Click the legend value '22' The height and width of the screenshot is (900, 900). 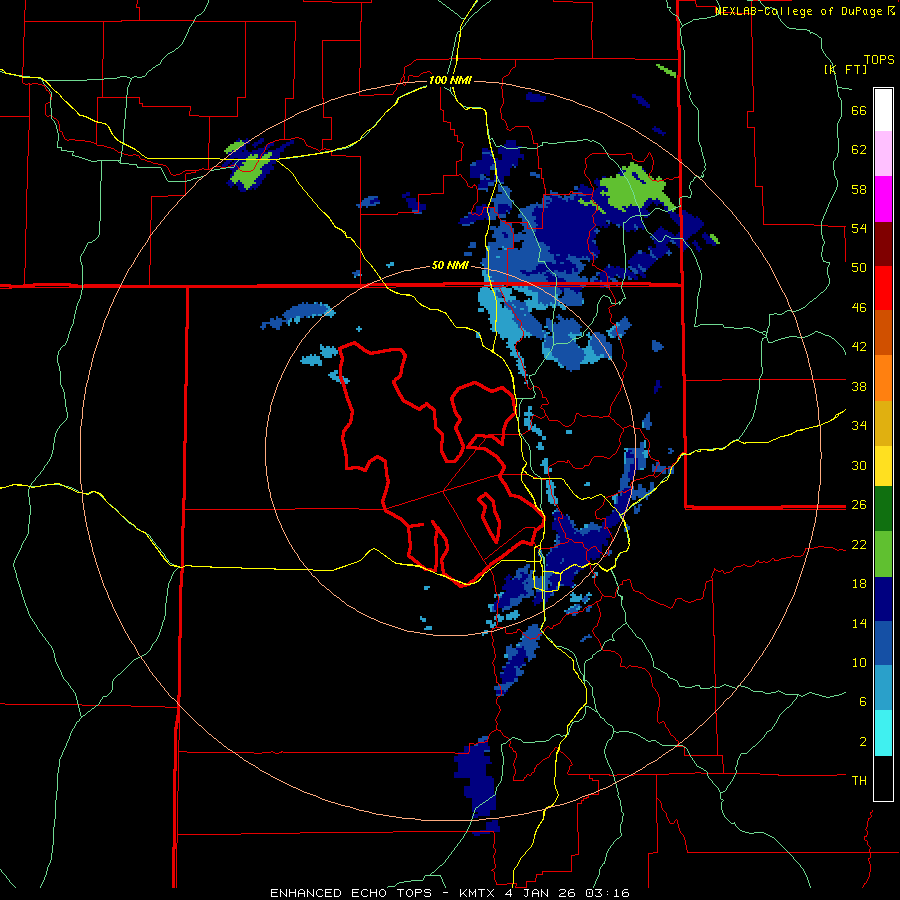[859, 545]
